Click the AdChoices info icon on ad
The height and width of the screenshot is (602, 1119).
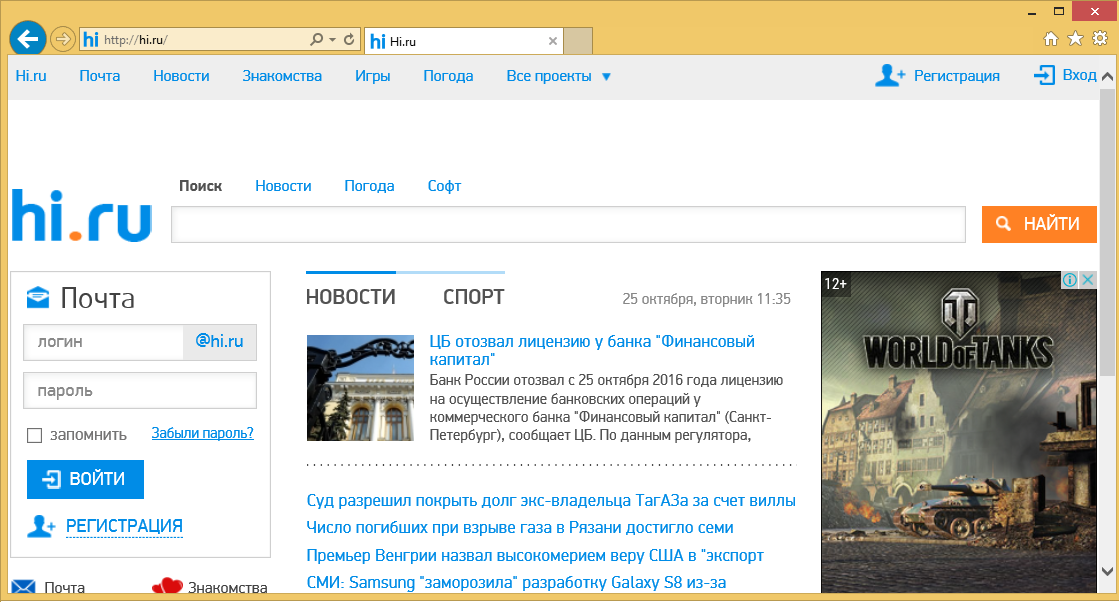click(1069, 281)
